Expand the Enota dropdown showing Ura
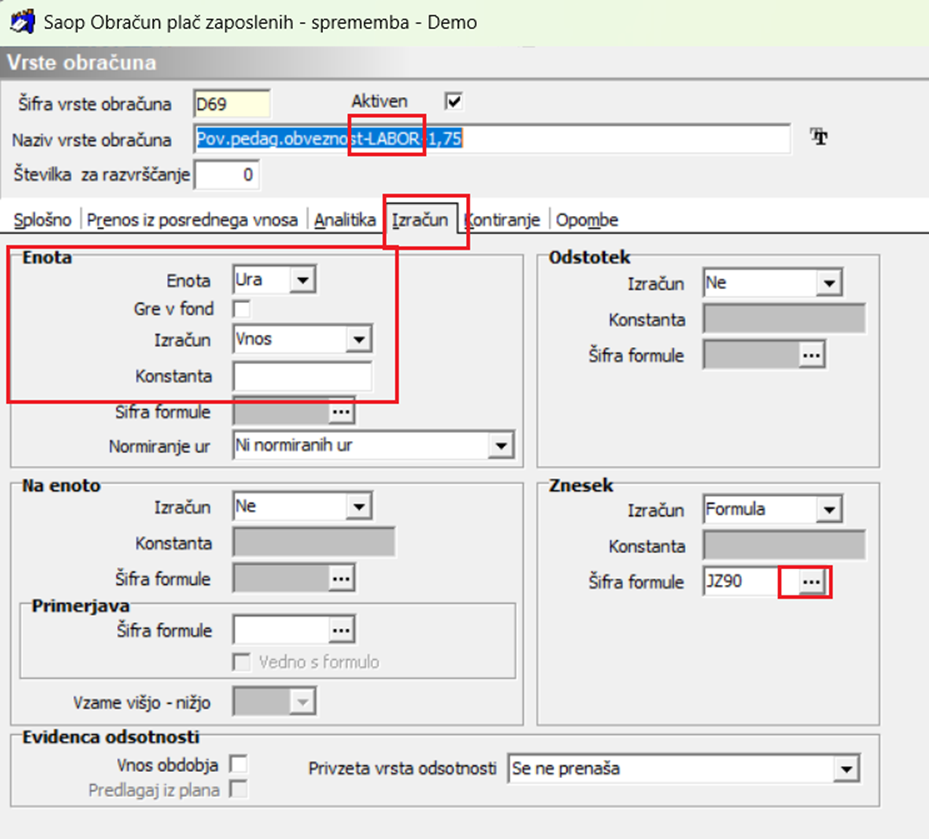The height and width of the screenshot is (839, 929). click(302, 280)
